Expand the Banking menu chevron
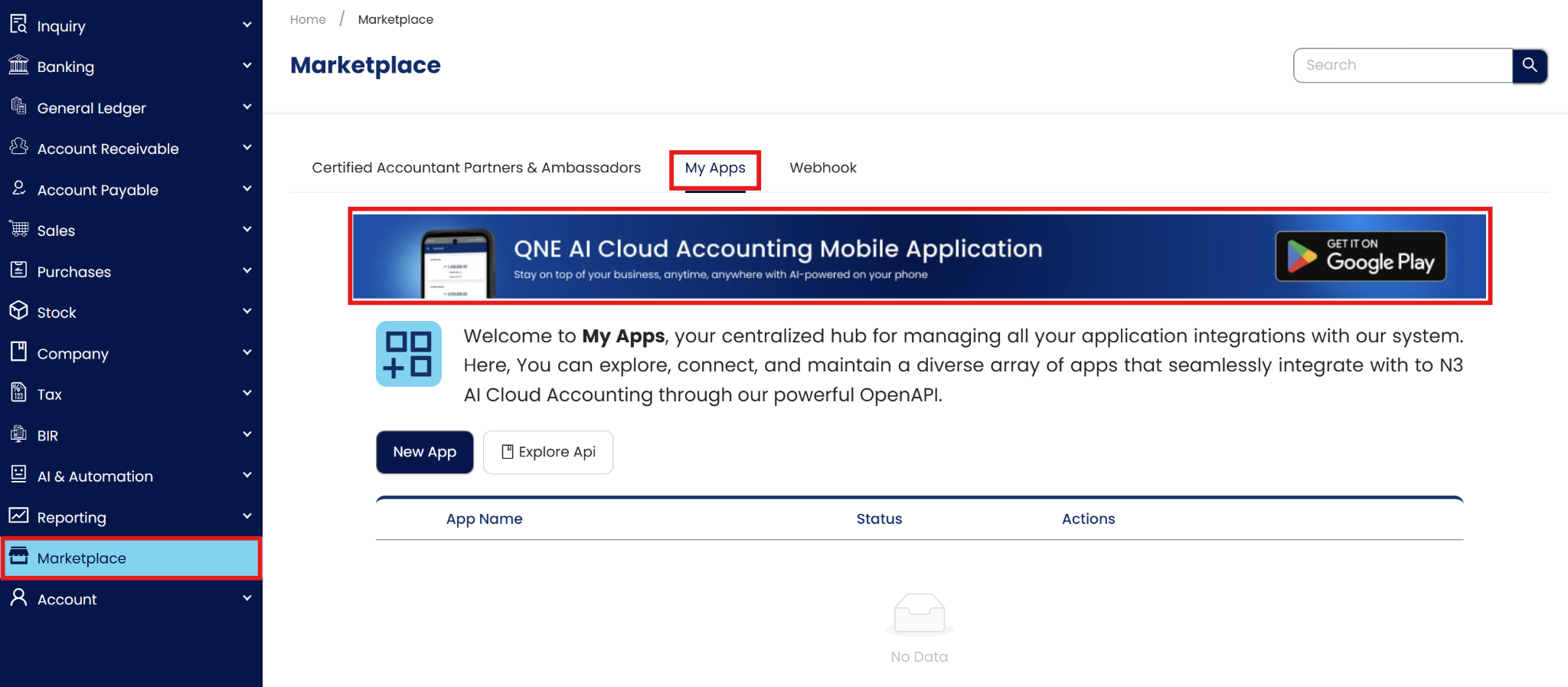Screen dimensions: 1568x687 pyautogui.click(x=247, y=66)
